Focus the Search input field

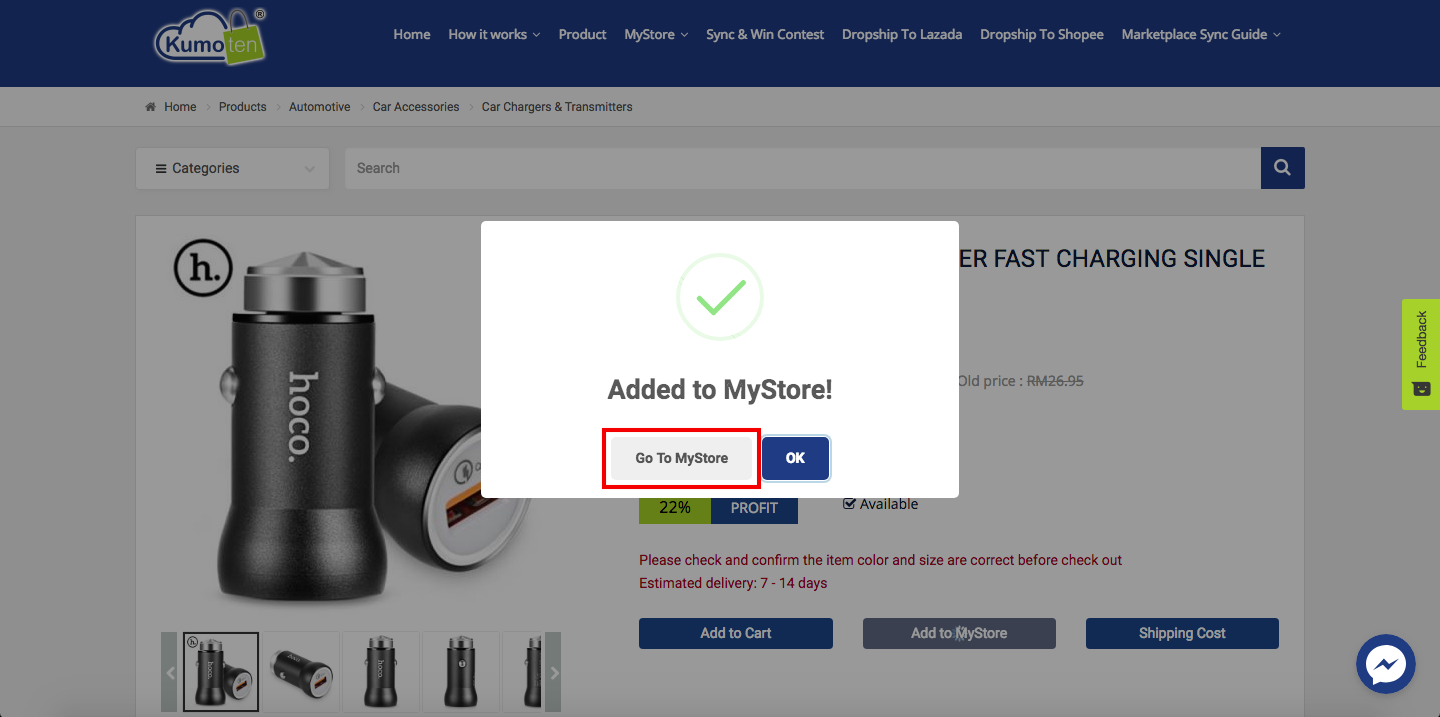(x=803, y=168)
